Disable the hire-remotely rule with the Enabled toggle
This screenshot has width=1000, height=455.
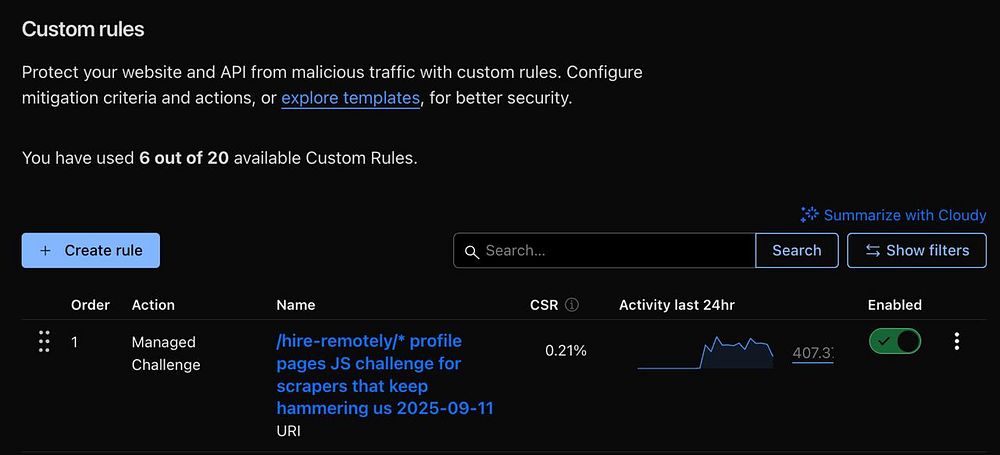pyautogui.click(x=894, y=342)
